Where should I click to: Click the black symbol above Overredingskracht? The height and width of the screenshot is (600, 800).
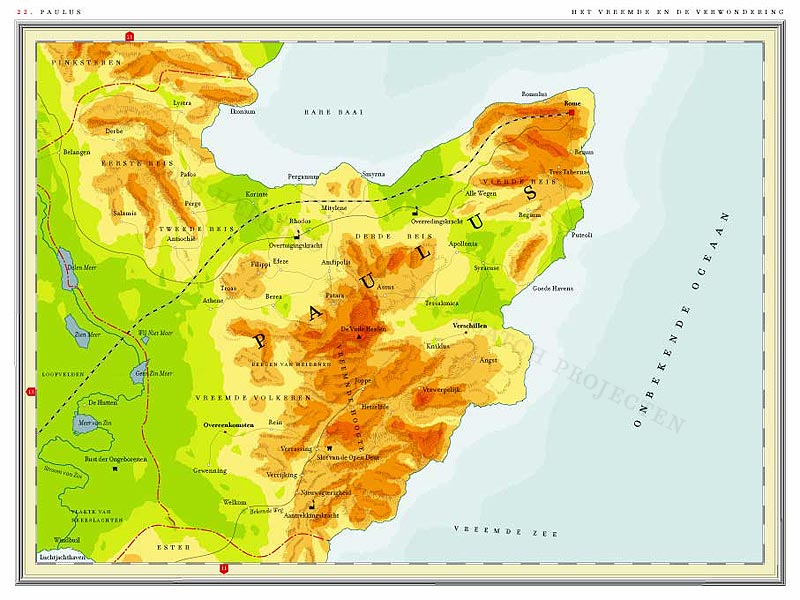pyautogui.click(x=413, y=210)
